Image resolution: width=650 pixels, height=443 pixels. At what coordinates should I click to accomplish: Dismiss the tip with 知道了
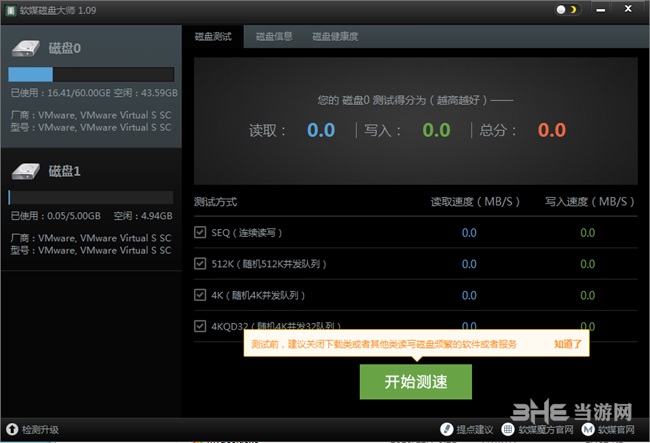point(568,344)
